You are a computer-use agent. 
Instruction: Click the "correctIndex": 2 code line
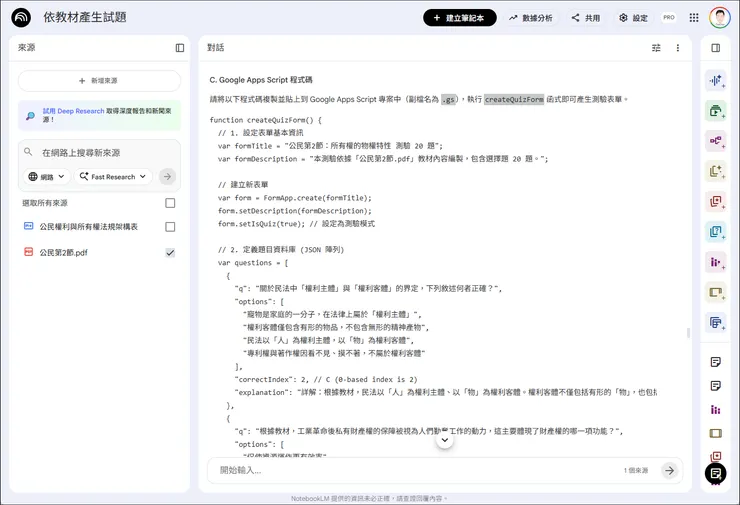[326, 379]
